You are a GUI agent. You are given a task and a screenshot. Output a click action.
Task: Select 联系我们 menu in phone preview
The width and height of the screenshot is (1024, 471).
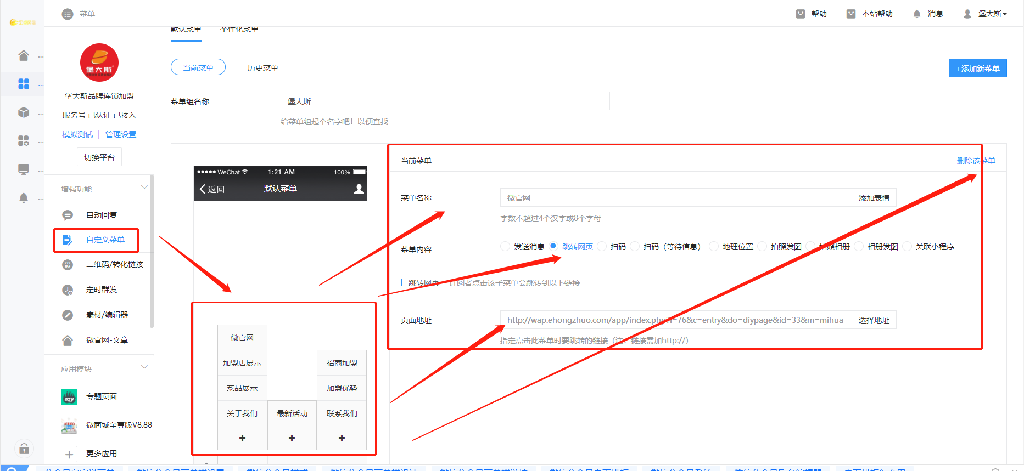[x=342, y=414]
